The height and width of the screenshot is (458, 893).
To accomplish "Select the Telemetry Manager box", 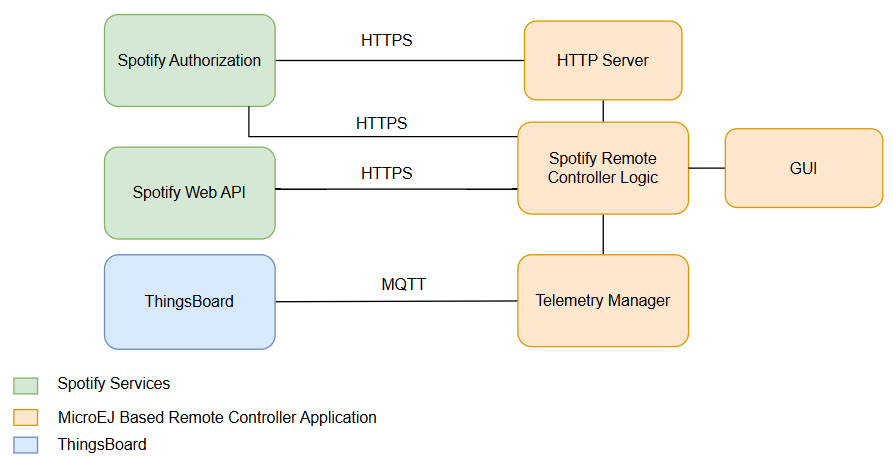I will [603, 300].
